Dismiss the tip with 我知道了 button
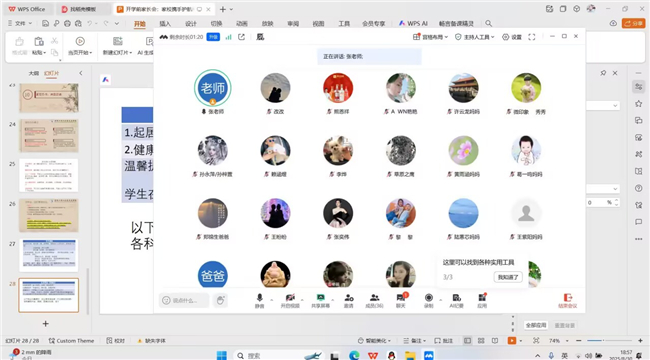 click(508, 277)
